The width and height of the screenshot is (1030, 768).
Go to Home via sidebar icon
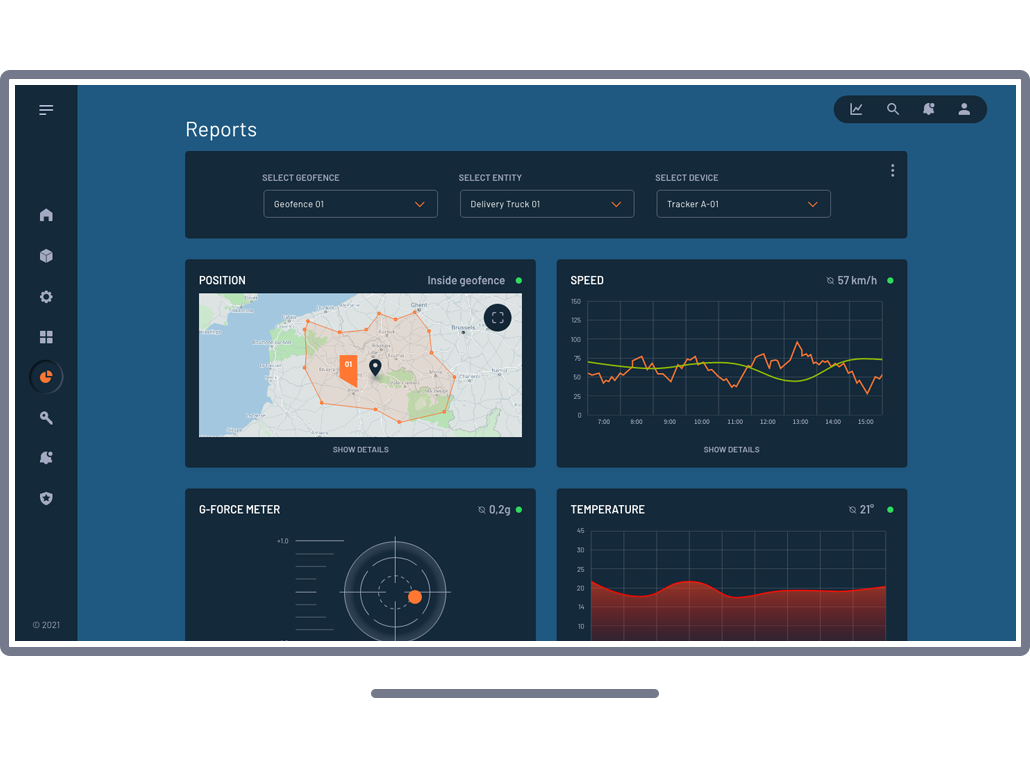point(46,215)
